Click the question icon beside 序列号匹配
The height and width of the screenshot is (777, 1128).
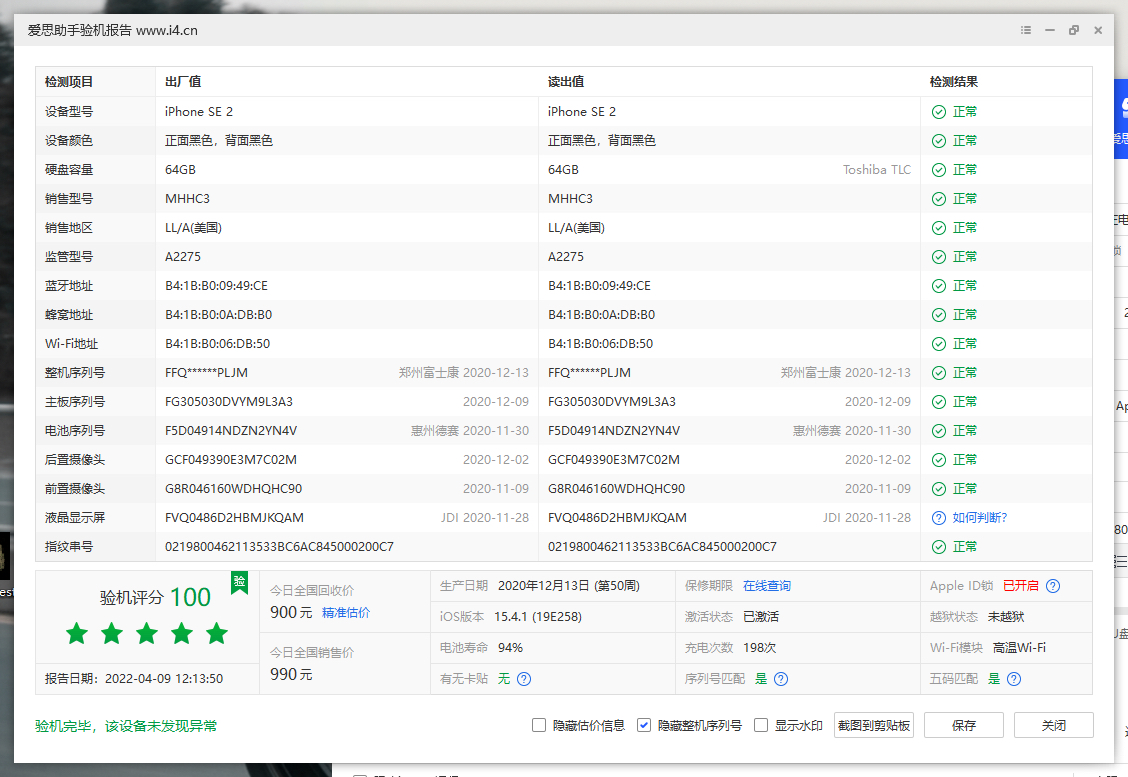(781, 679)
